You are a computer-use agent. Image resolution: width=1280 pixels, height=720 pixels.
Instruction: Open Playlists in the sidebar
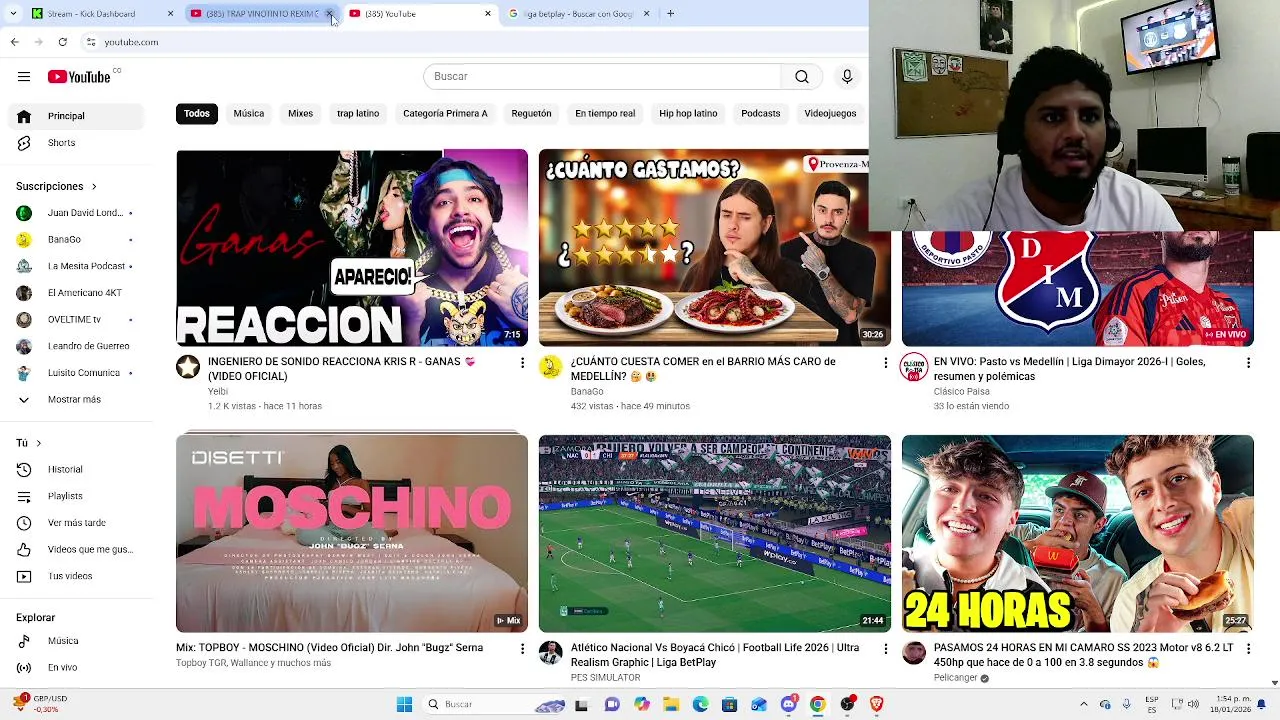(x=76, y=496)
